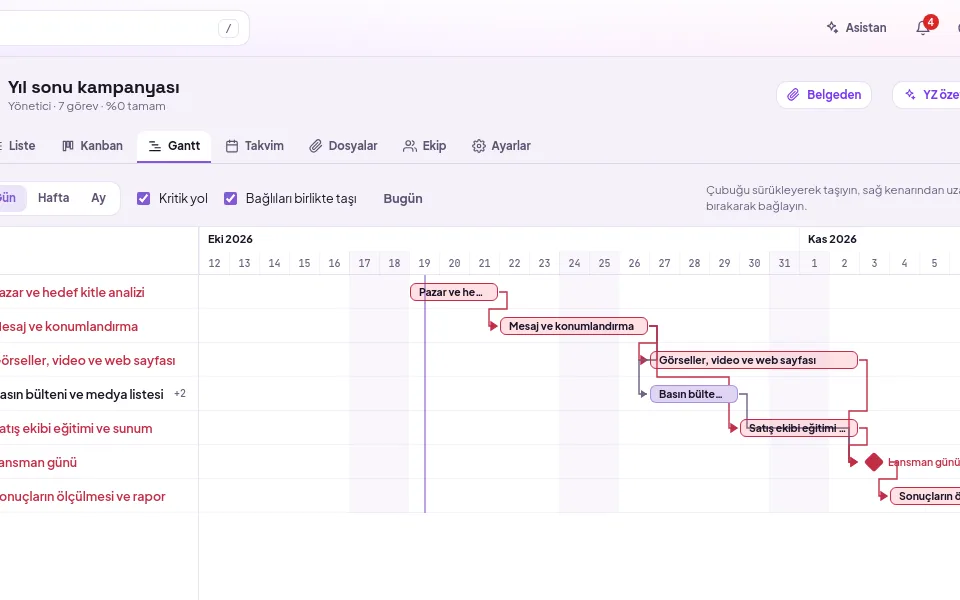Select the Sonuçların ölçülmesi Gantt bar
This screenshot has width=960, height=600.
925,496
